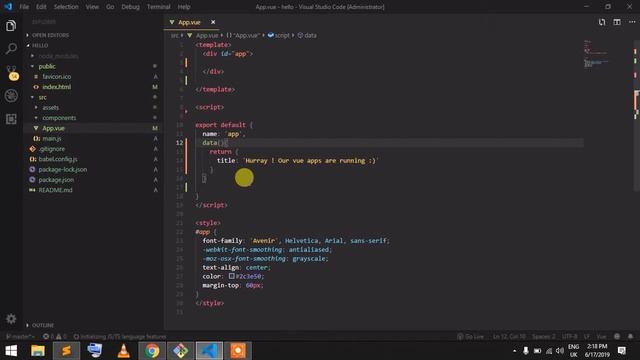Click the src breadcrumb item
Screen dimensions: 640x360
[175, 36]
